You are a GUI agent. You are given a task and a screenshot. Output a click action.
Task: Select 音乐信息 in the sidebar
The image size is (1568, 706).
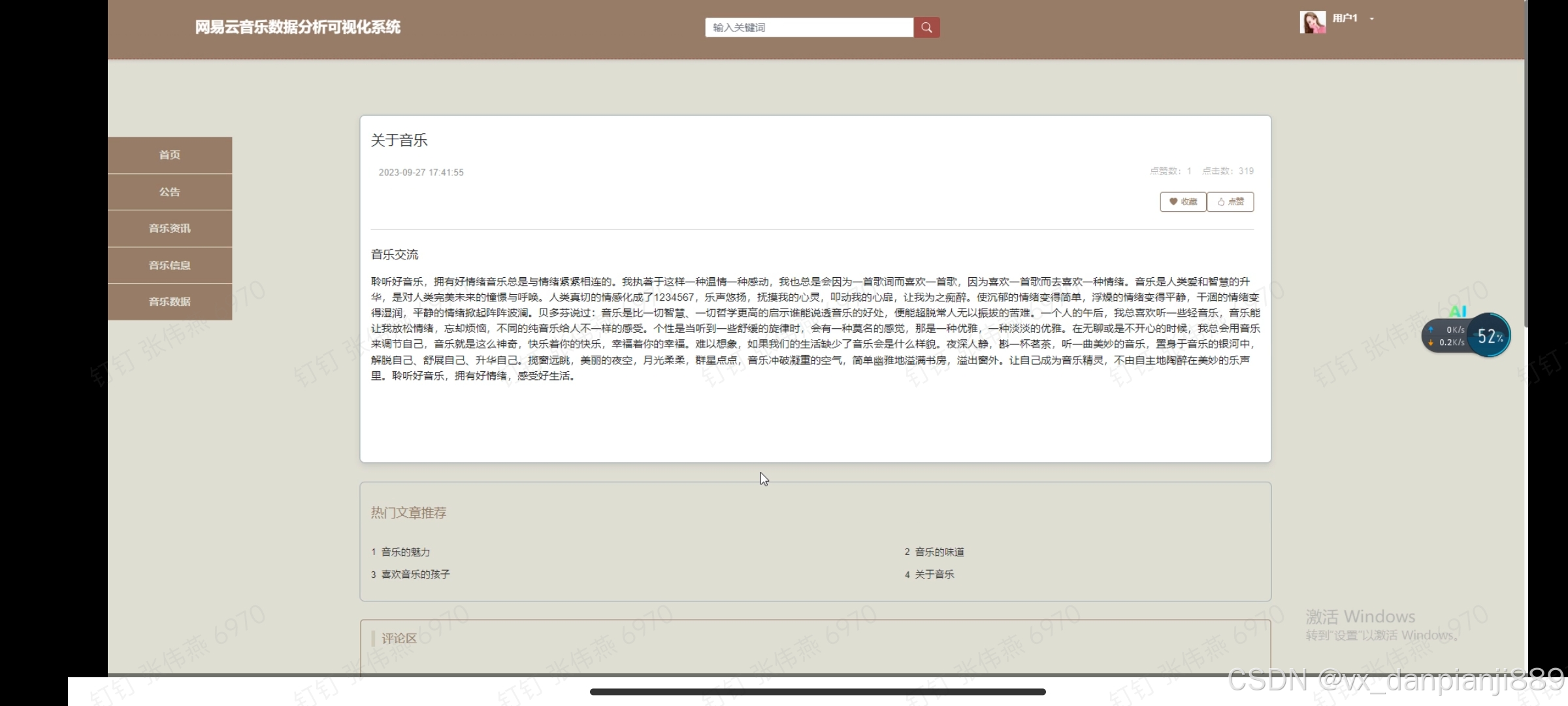click(x=170, y=265)
